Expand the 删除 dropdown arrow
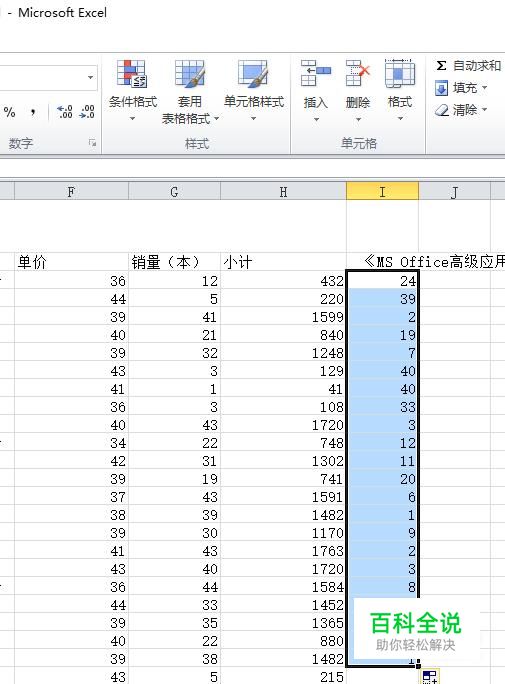 [358, 119]
